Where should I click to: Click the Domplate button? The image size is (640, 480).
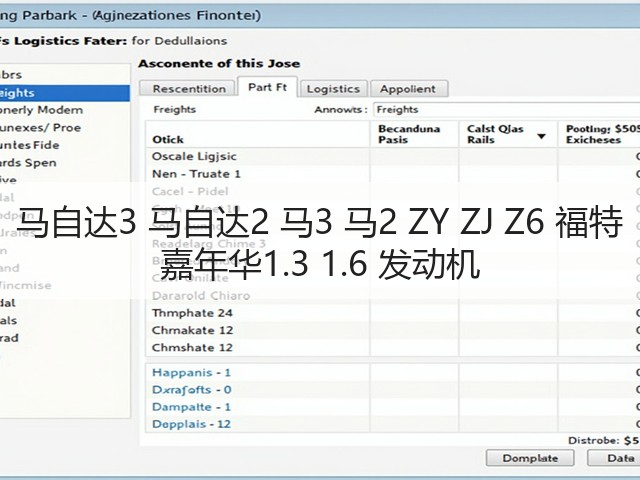point(530,458)
